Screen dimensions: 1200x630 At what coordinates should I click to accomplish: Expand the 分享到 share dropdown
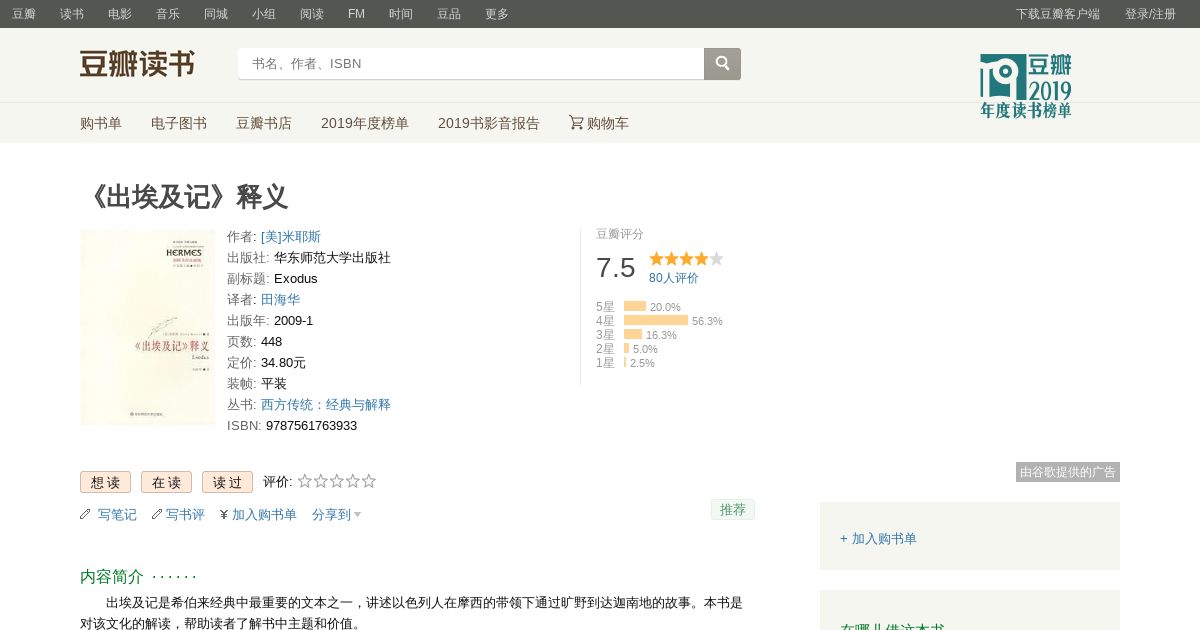336,515
